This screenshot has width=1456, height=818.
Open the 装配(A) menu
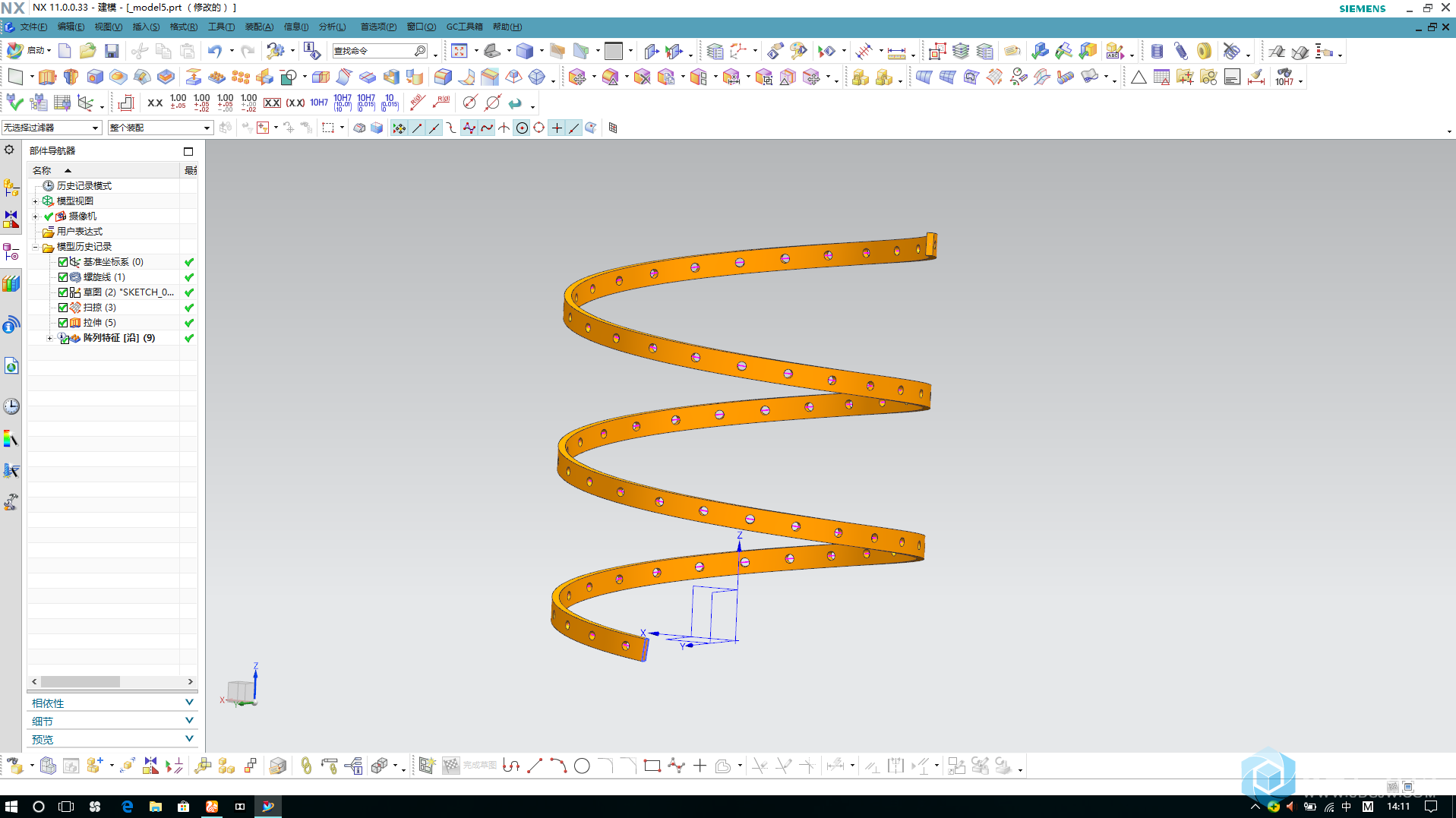pyautogui.click(x=259, y=27)
